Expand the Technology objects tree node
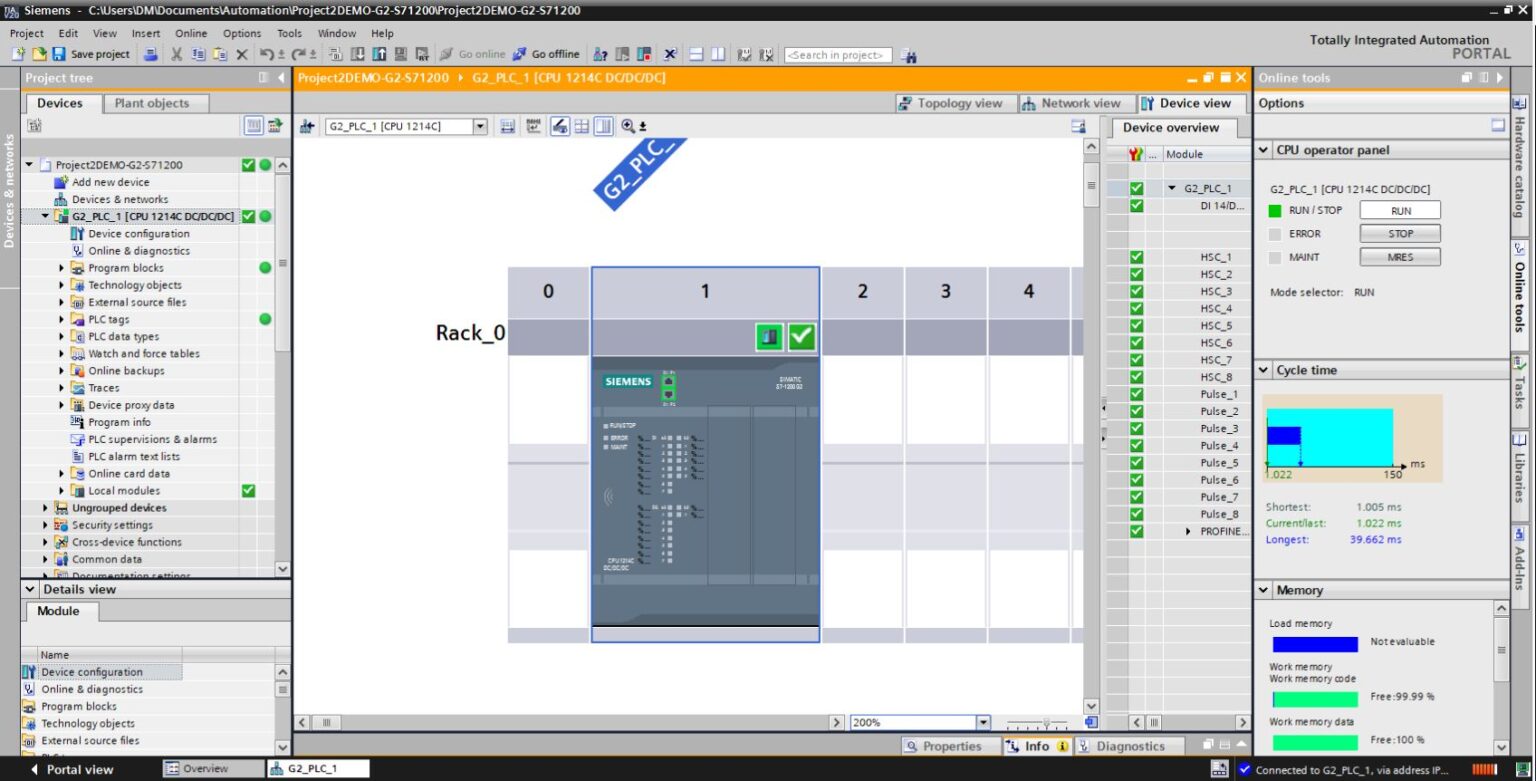Screen dimensions: 1536x781 tap(62, 285)
